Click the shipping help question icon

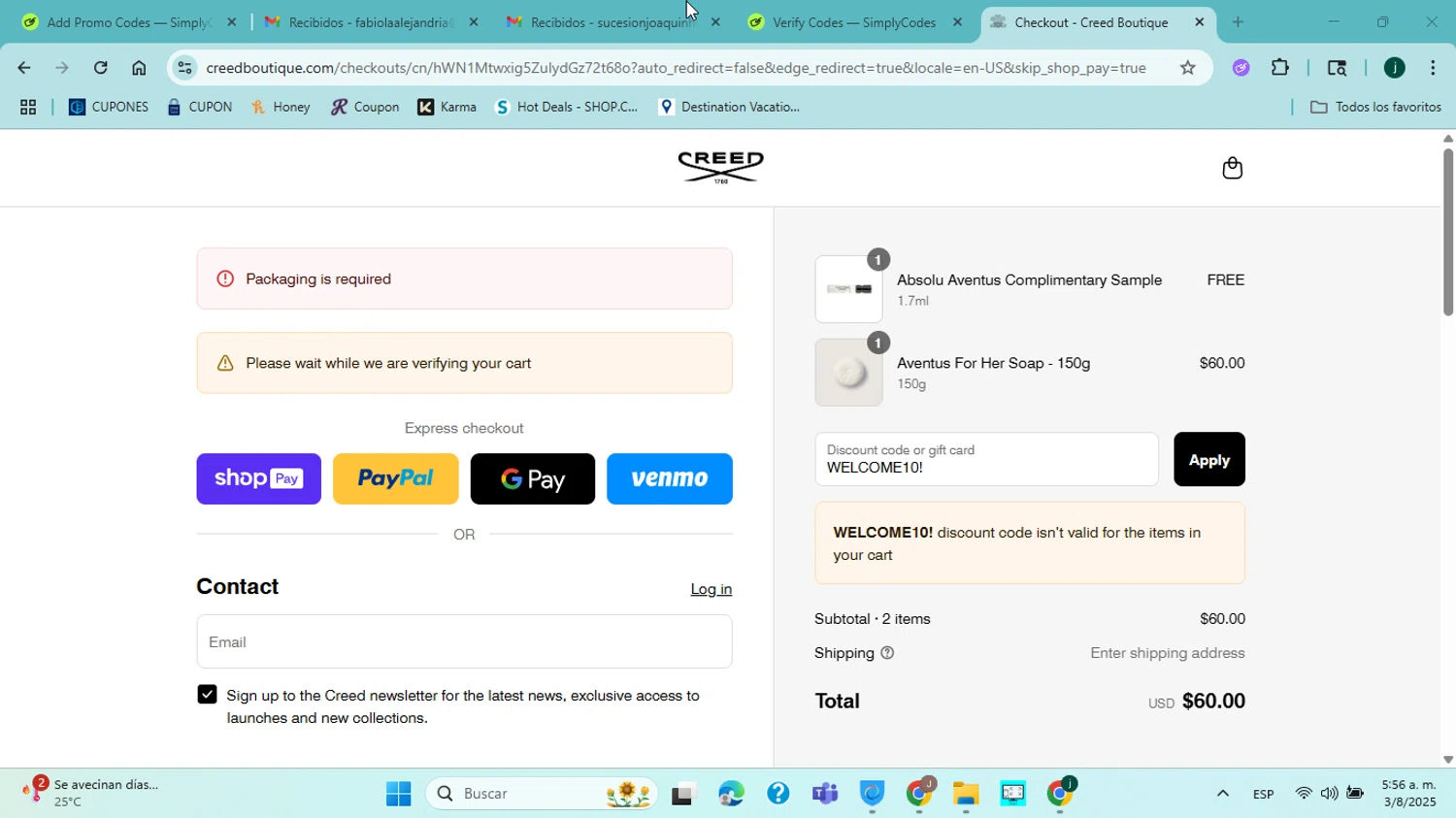[887, 653]
